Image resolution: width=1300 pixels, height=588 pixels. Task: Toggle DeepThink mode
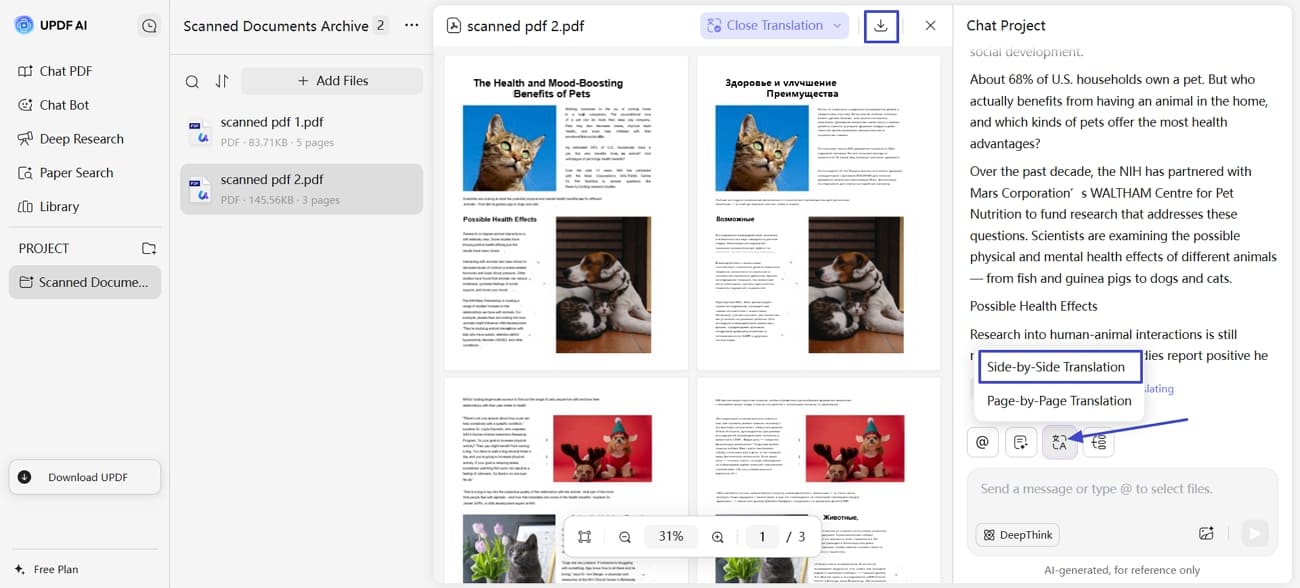(x=1017, y=534)
